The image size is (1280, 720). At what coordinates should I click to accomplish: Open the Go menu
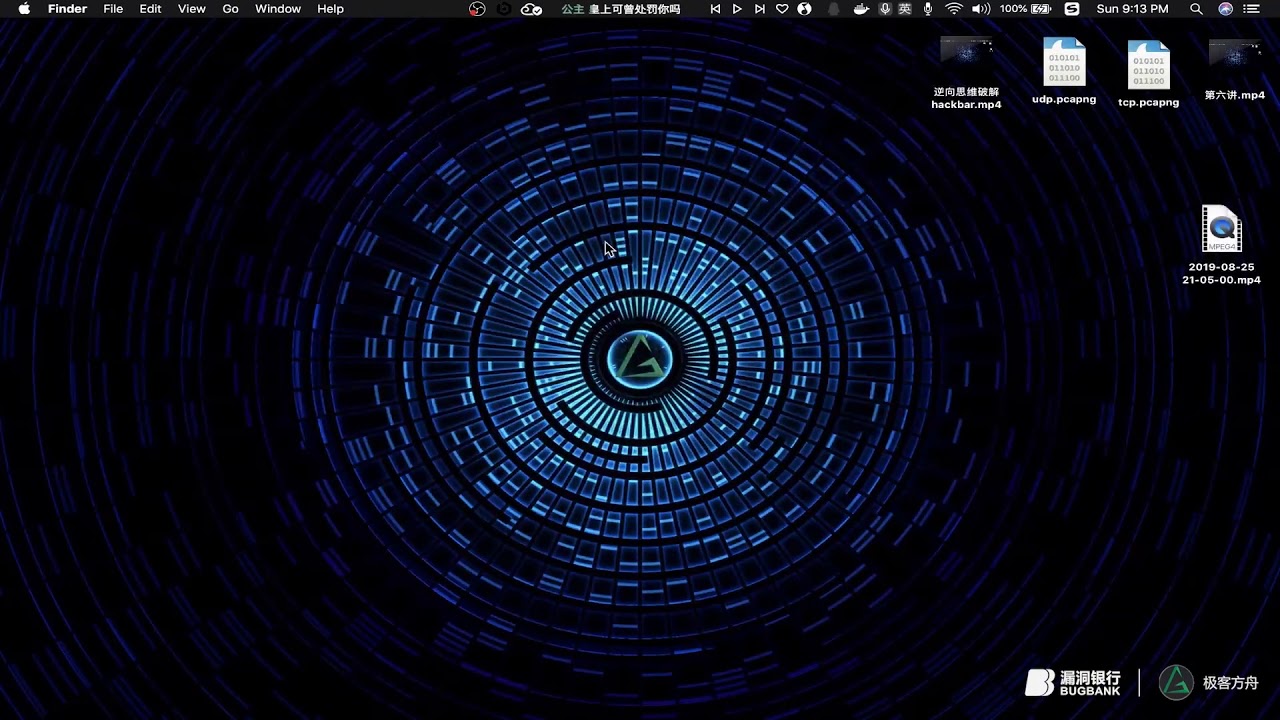tap(230, 9)
